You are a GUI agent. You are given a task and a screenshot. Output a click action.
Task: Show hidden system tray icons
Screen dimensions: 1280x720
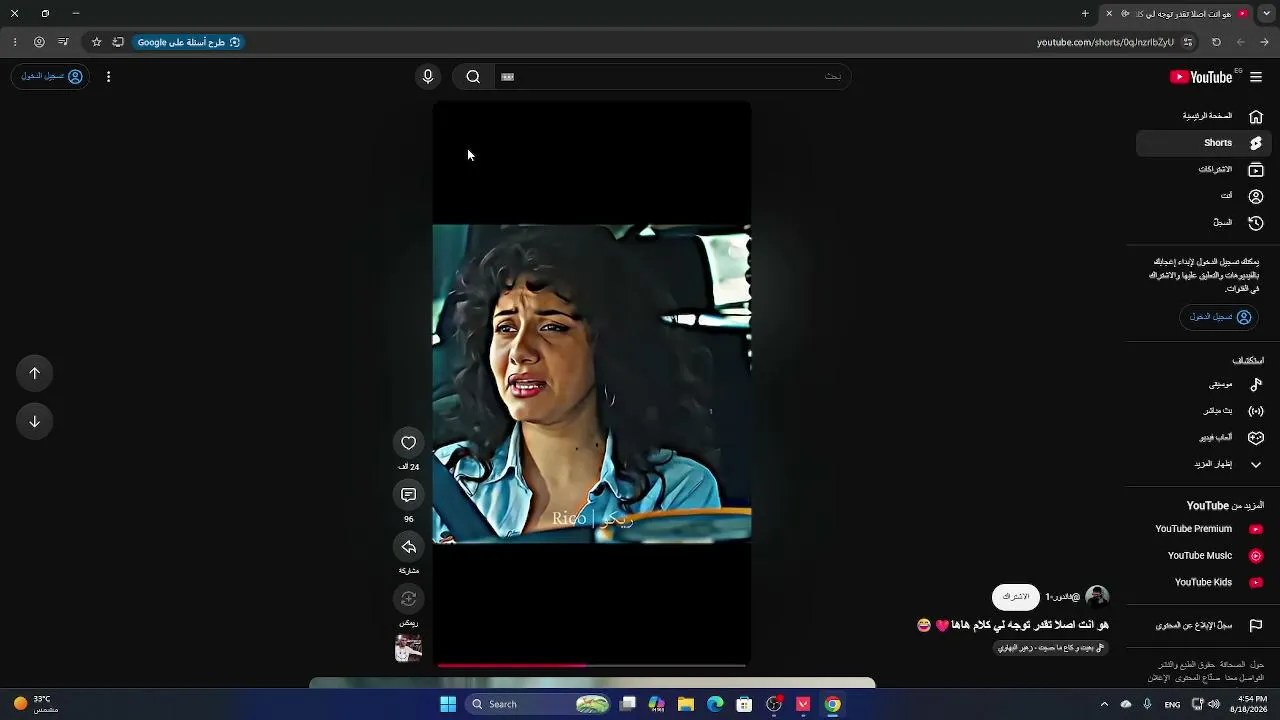point(1104,704)
